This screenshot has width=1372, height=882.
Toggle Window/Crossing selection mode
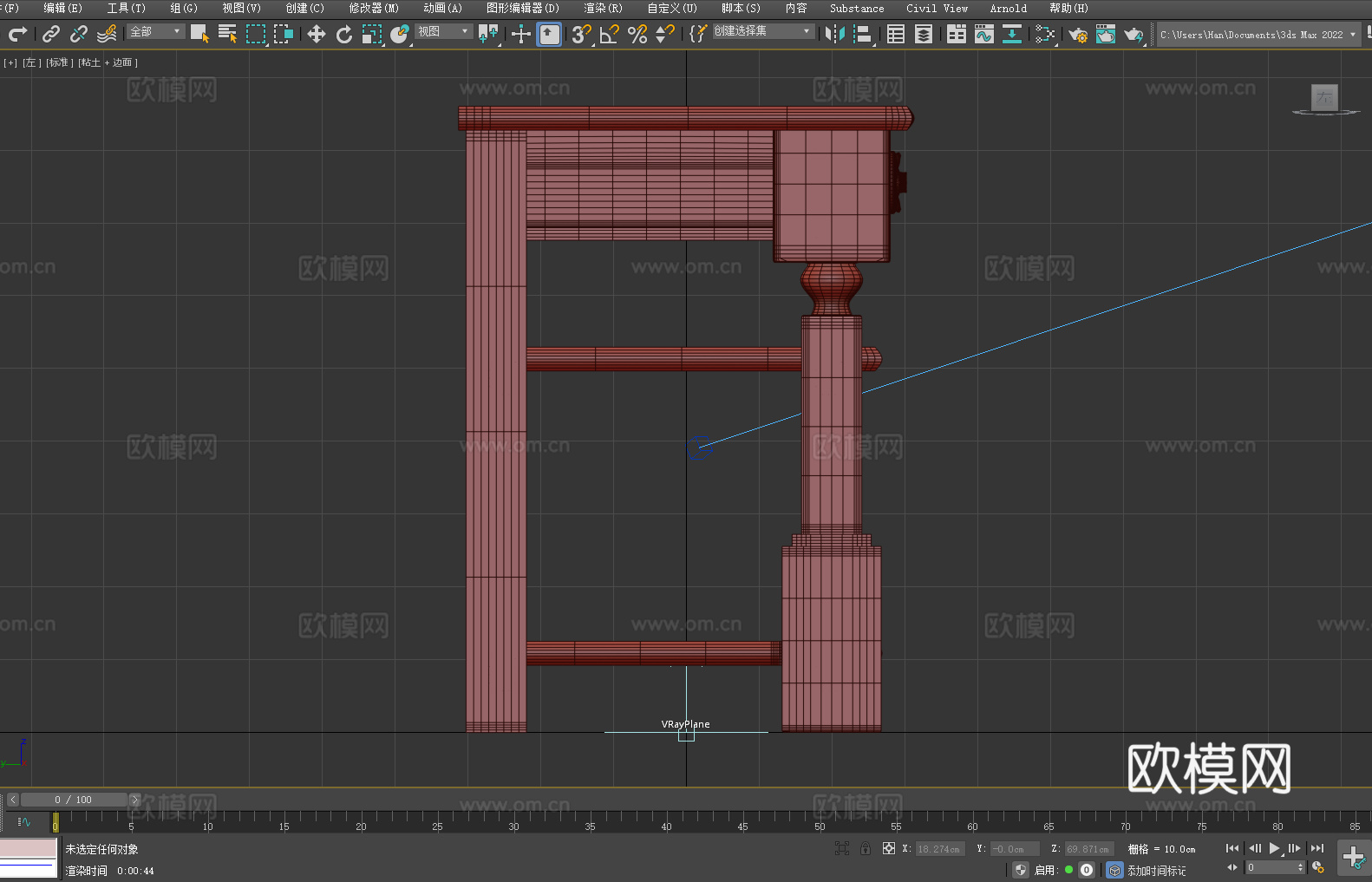(284, 34)
